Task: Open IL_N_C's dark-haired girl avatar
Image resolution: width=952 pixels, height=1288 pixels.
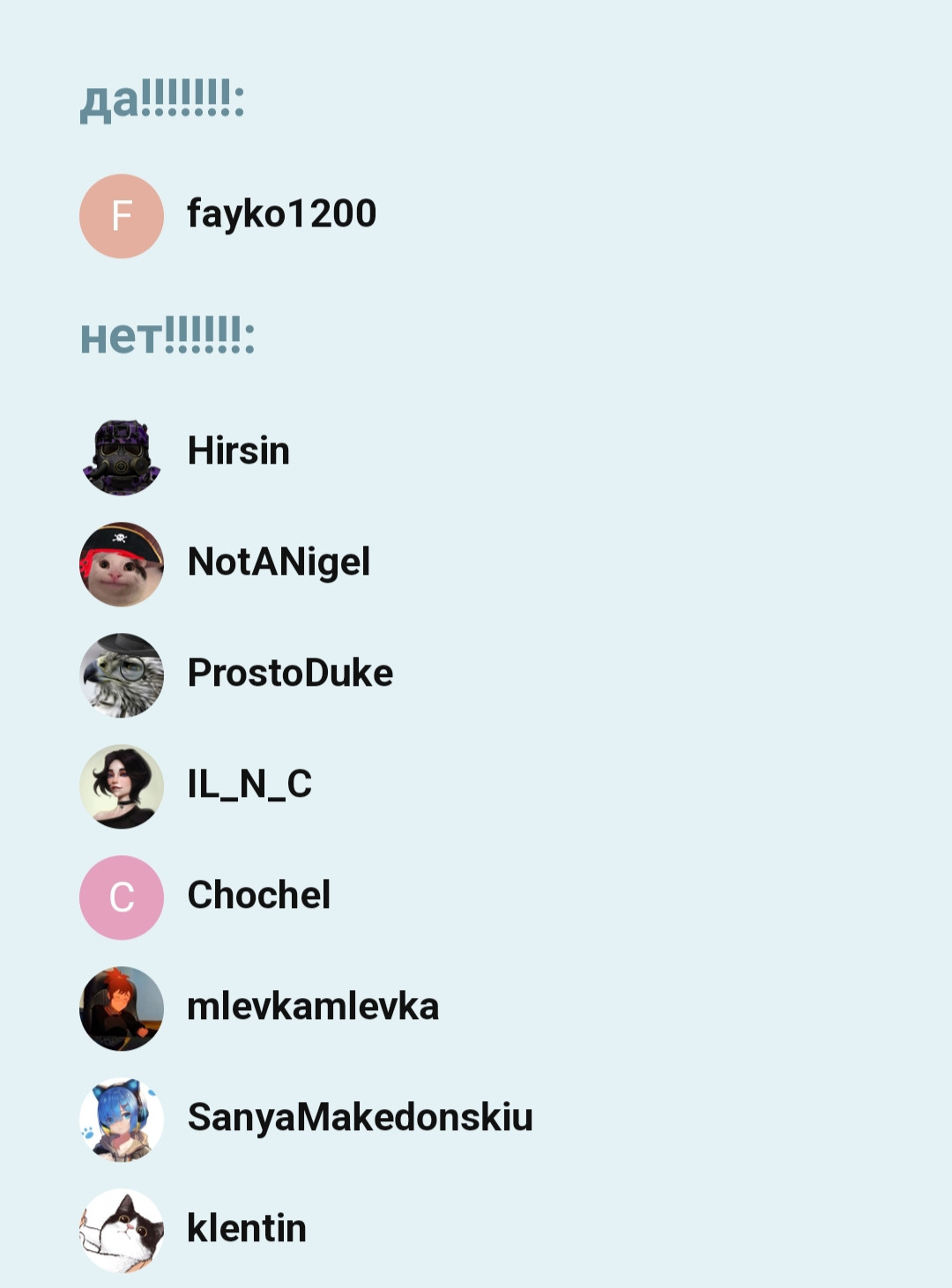Action: coord(122,786)
